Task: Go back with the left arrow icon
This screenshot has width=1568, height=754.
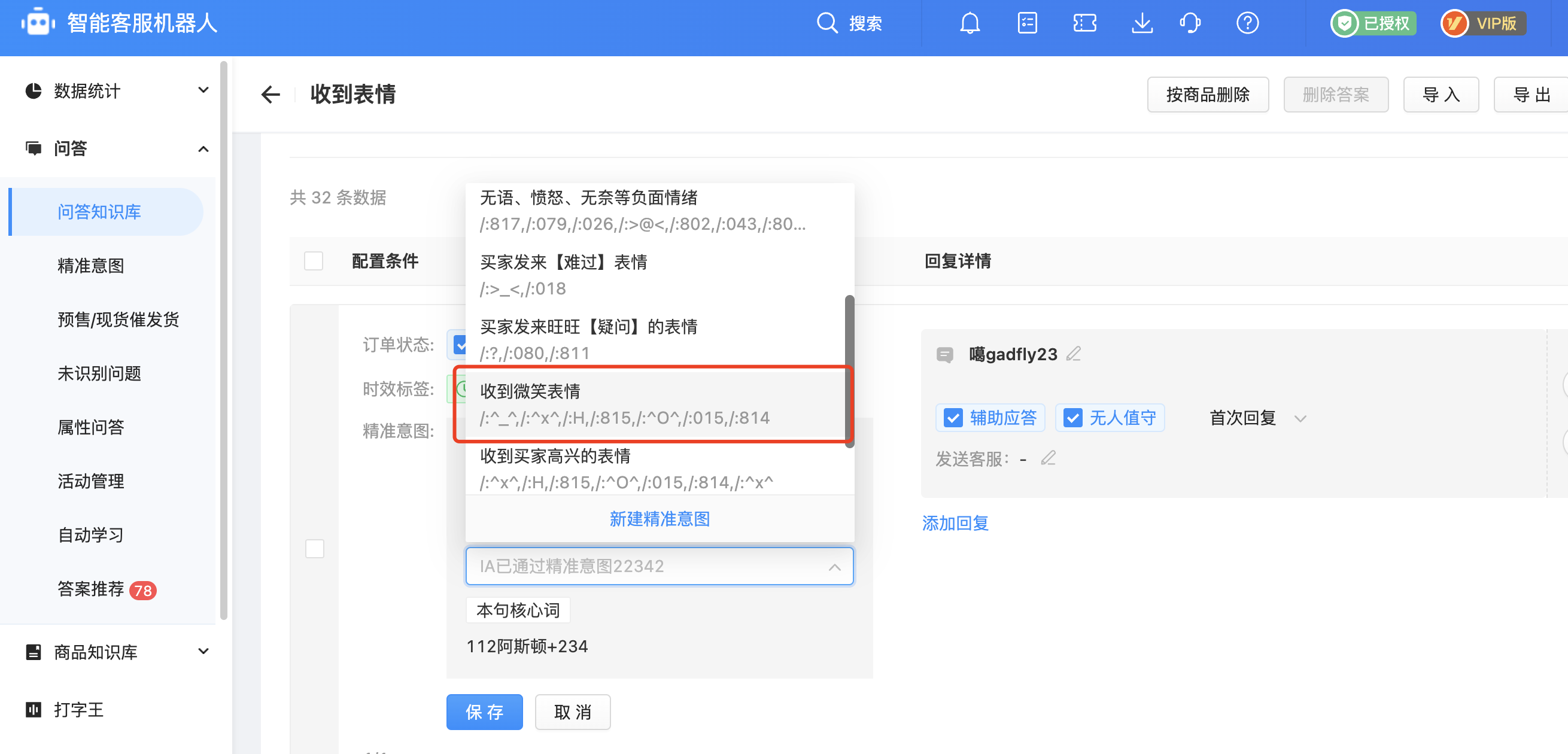Action: (271, 95)
